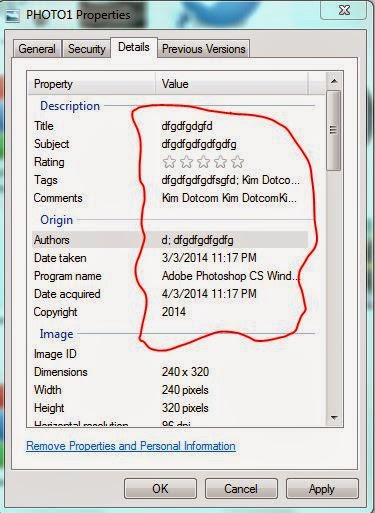
Task: Click Program name value Adobe Photoshop CS
Action: point(231,276)
